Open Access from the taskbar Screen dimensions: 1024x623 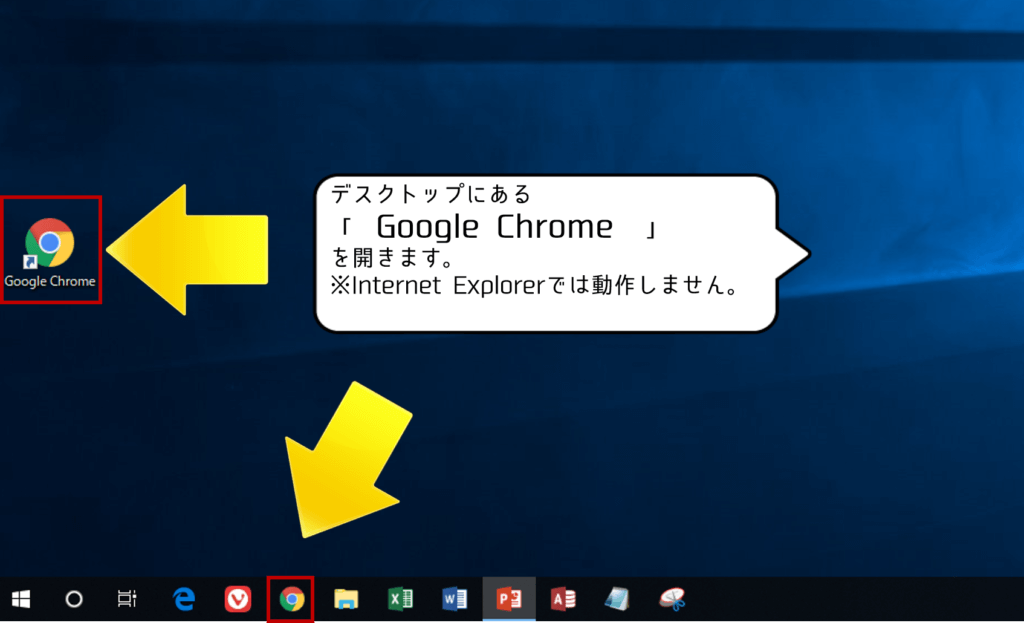click(x=563, y=599)
